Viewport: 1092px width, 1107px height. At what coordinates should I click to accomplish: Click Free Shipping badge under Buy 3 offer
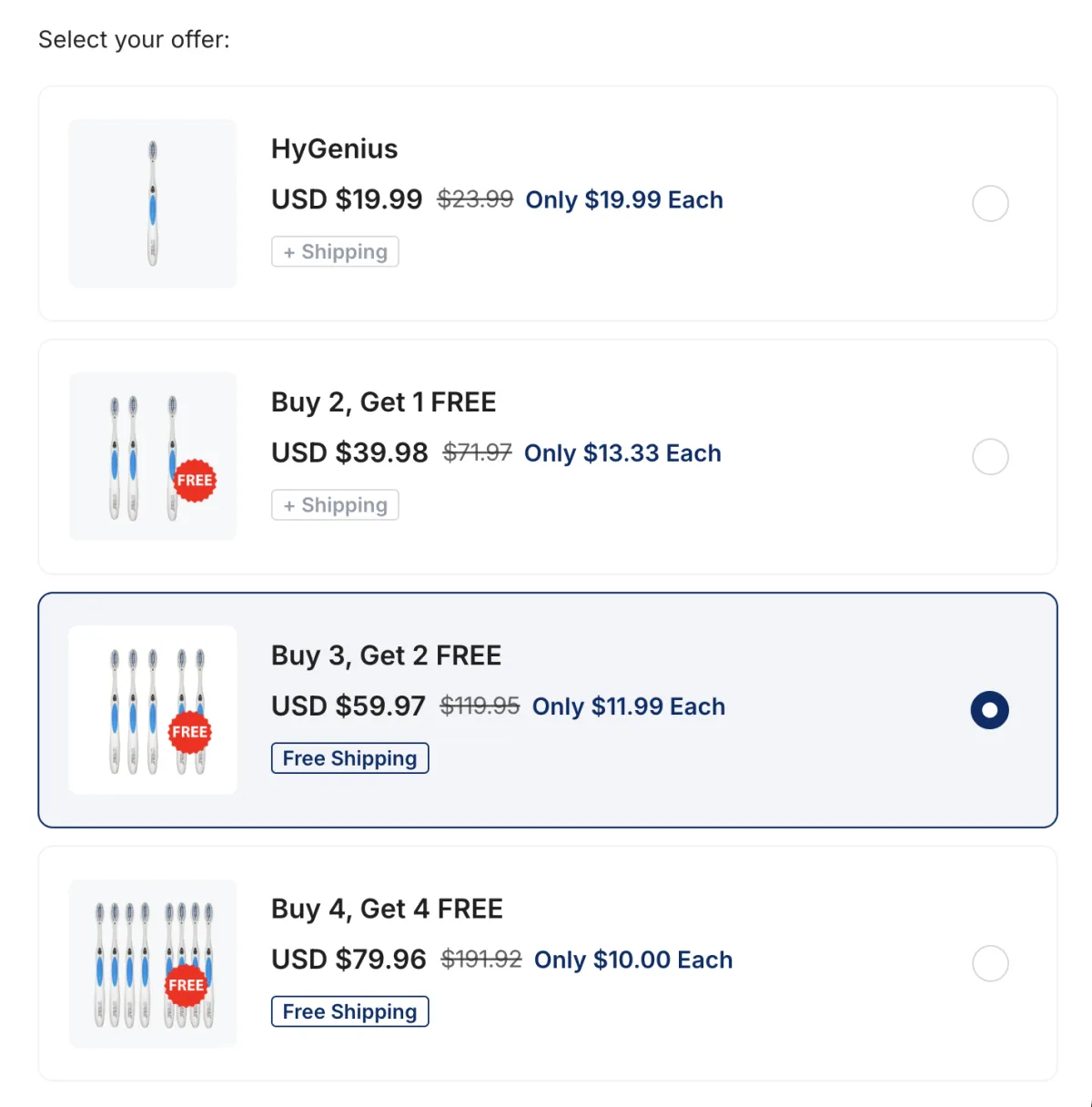349,758
